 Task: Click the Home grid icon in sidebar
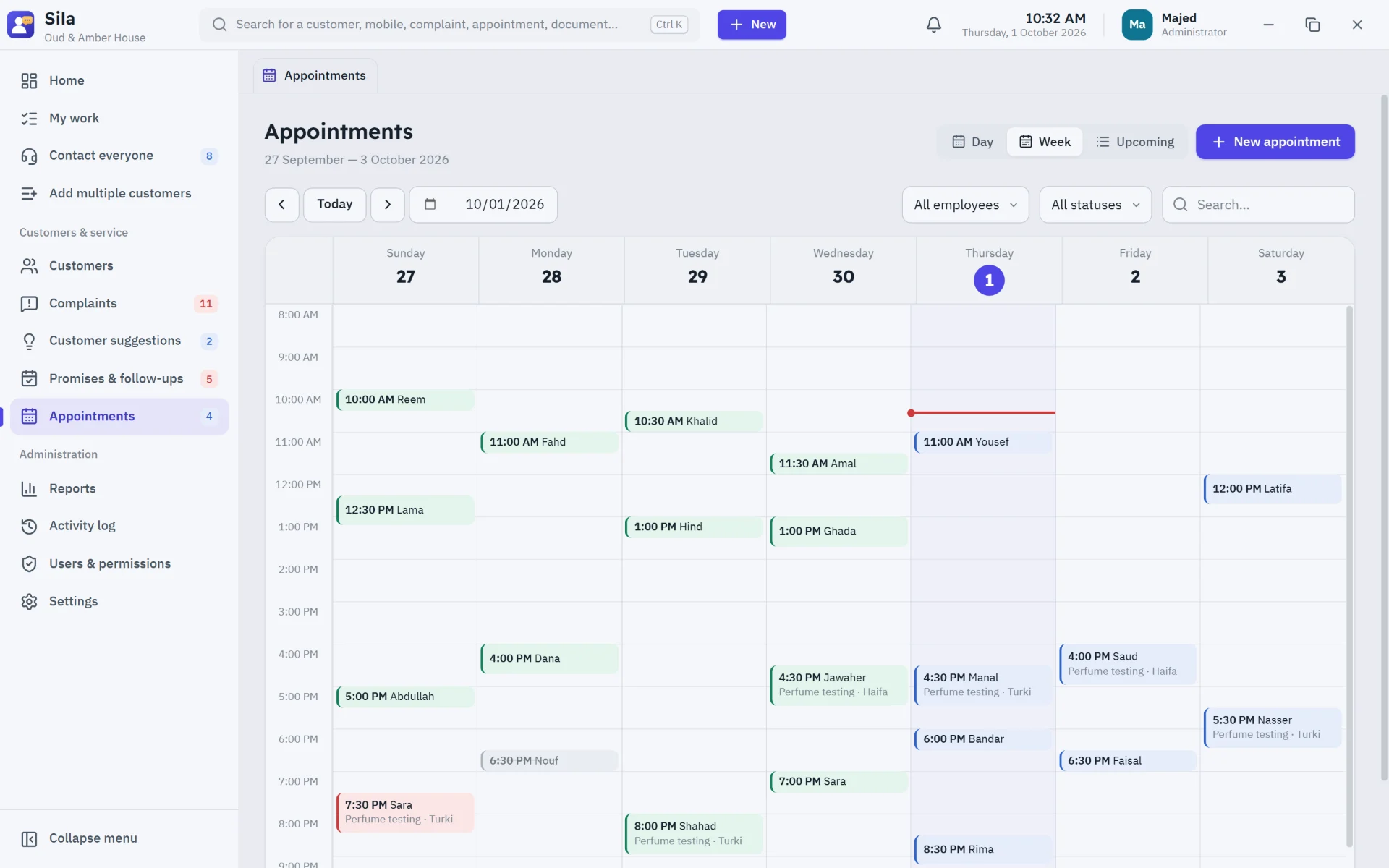(29, 80)
